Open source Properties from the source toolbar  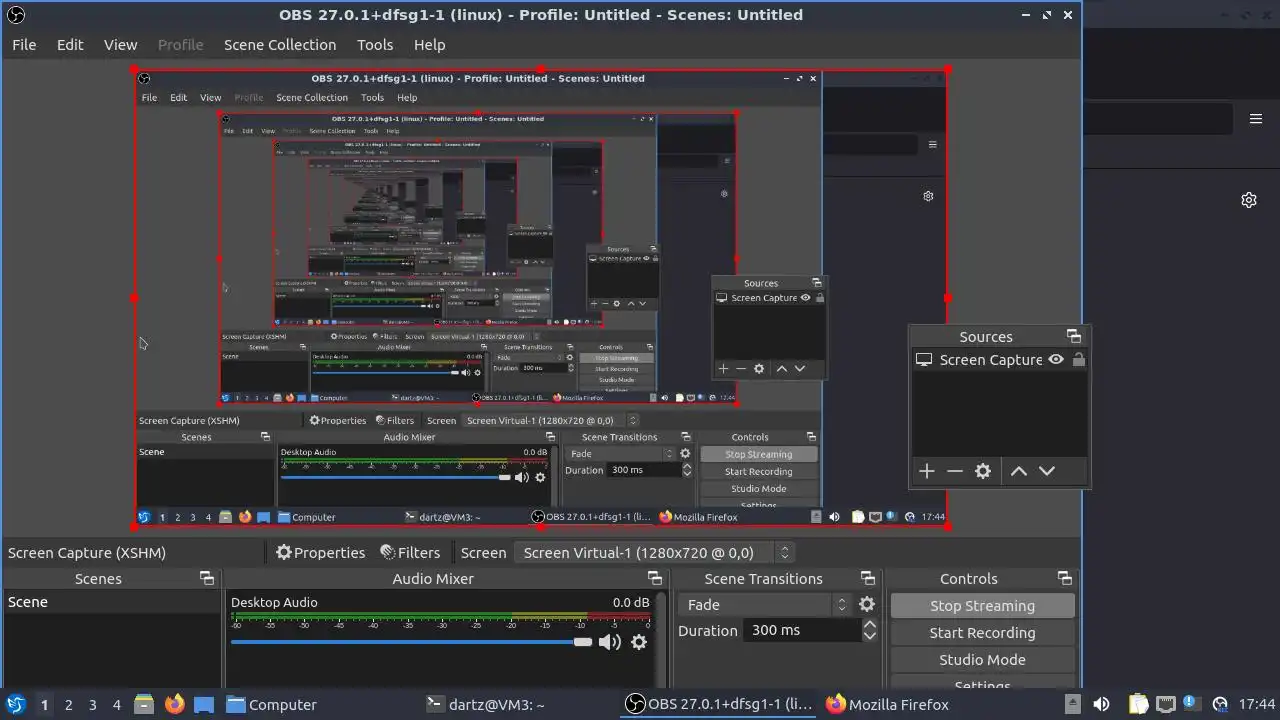click(320, 552)
